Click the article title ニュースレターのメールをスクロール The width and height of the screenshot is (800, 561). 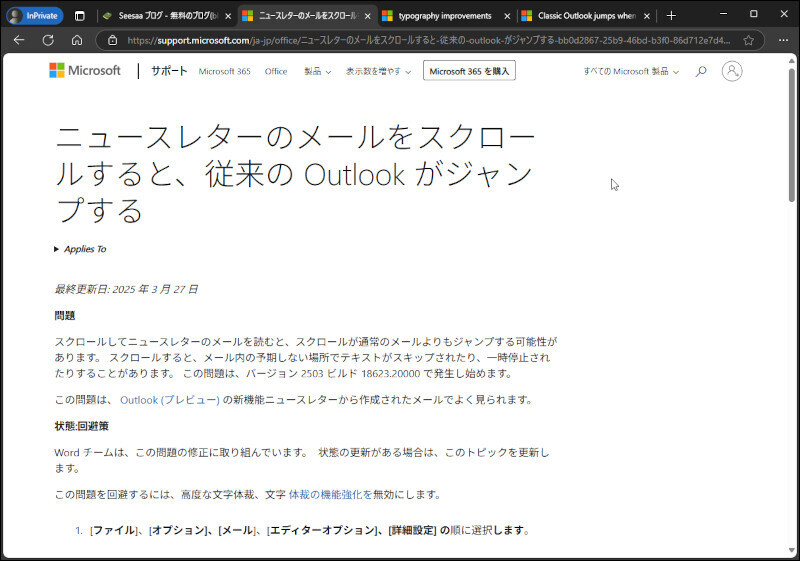pyautogui.click(x=295, y=174)
